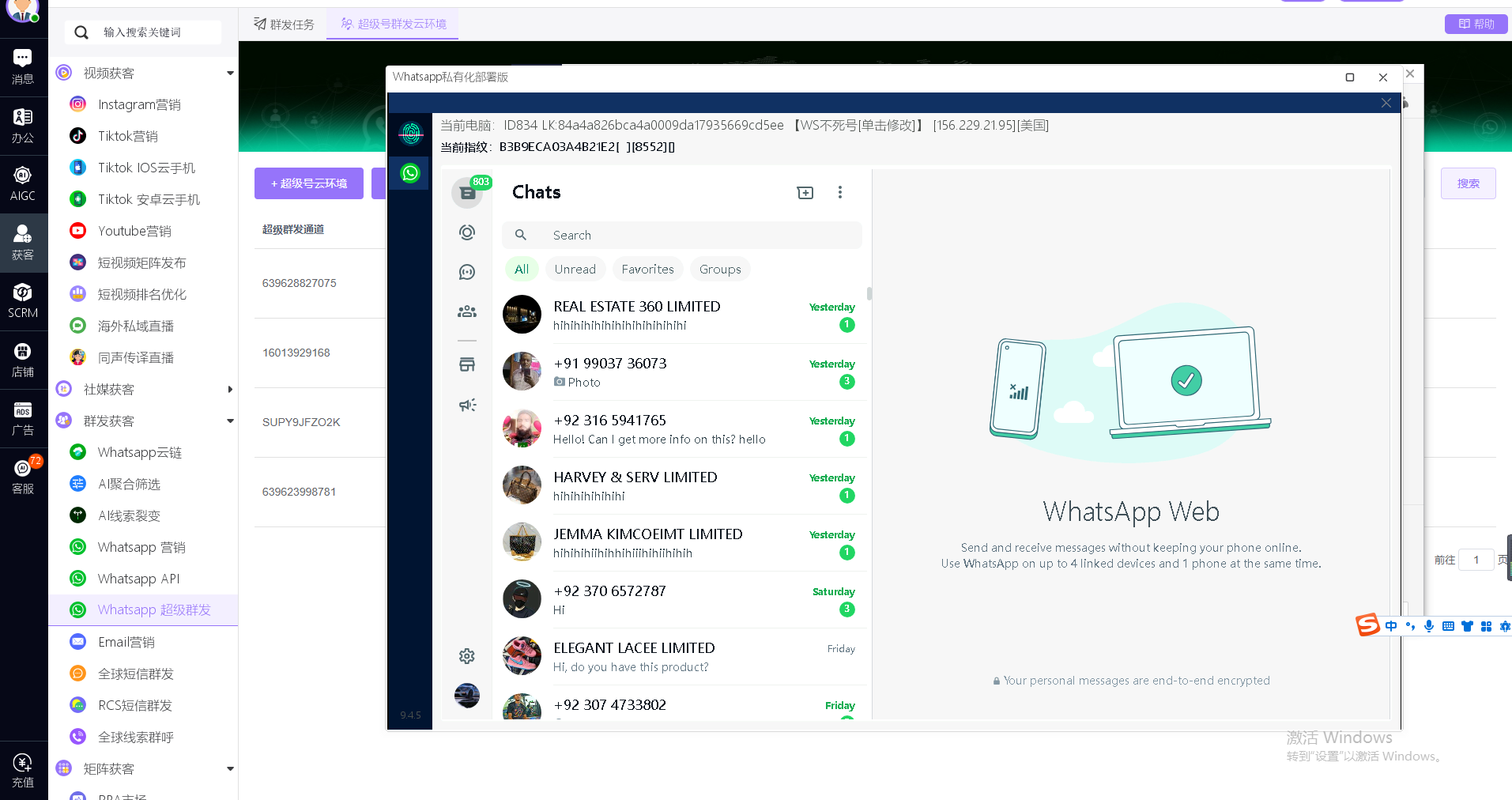Switch to the 群发任务 tab

click(284, 25)
